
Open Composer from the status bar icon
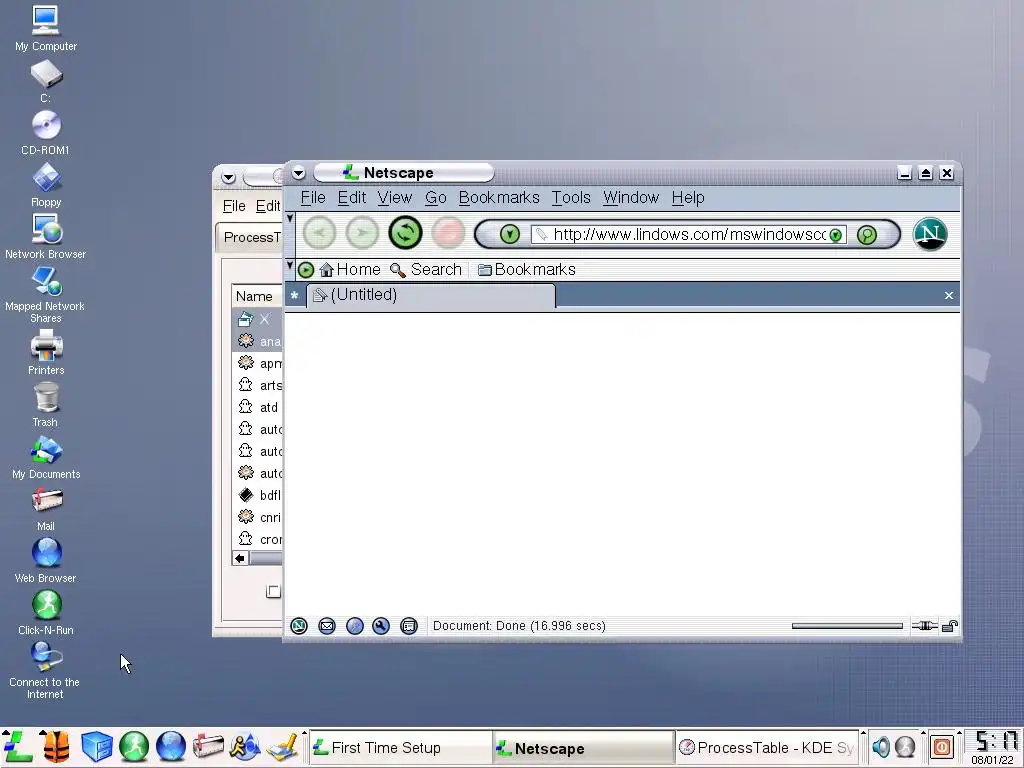(x=381, y=626)
